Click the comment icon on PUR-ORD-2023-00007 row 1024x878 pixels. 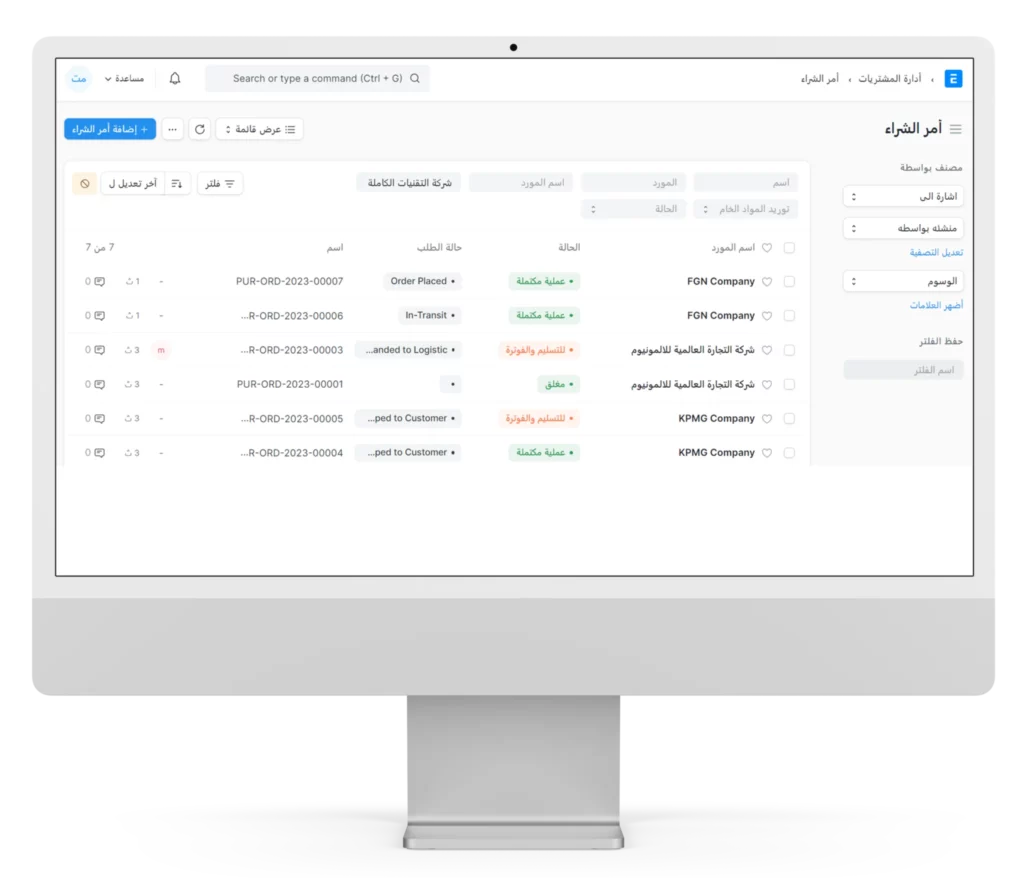[99, 282]
